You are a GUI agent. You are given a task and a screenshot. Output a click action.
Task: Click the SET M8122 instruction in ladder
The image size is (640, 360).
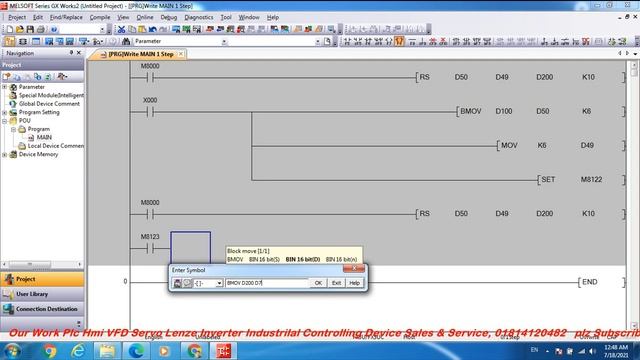coord(581,180)
